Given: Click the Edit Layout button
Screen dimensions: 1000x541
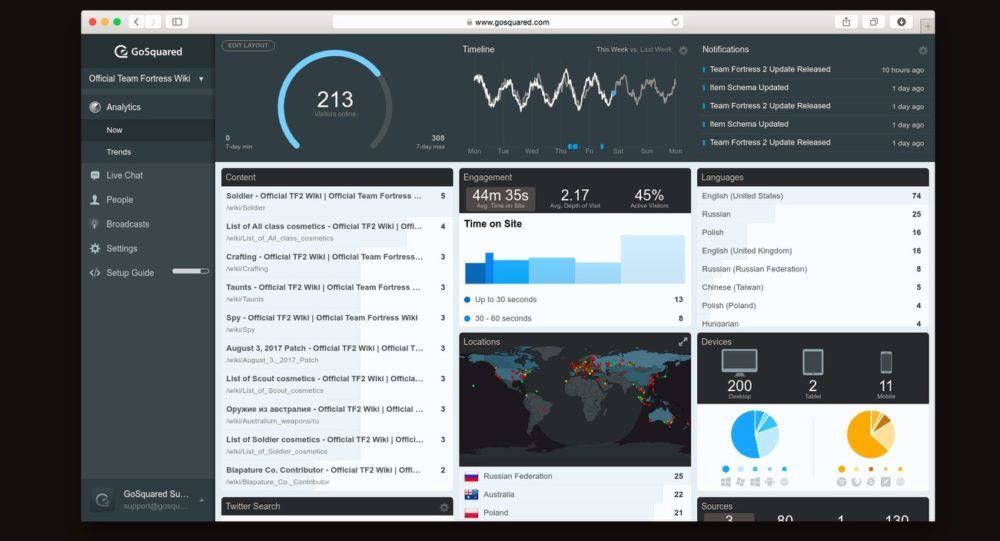Looking at the screenshot, I should tap(248, 46).
